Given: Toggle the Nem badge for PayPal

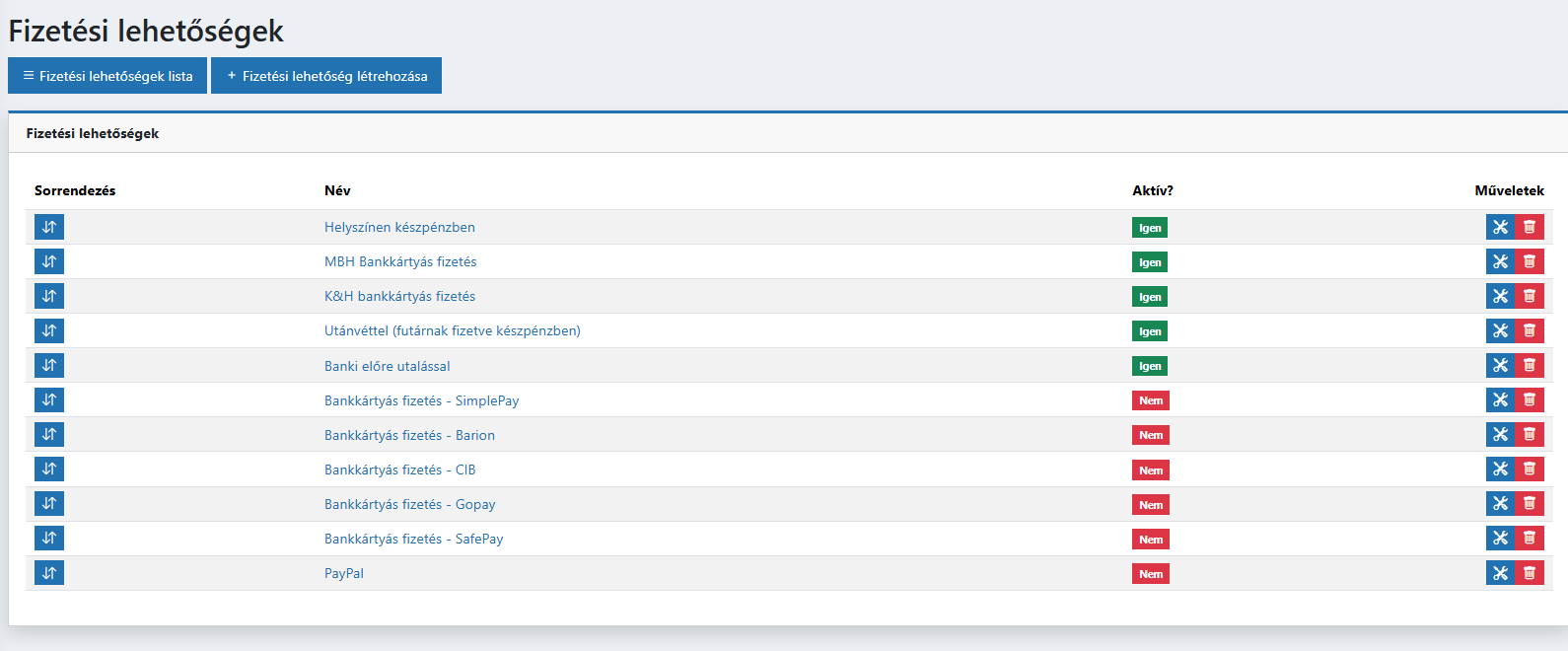Looking at the screenshot, I should click(1151, 574).
